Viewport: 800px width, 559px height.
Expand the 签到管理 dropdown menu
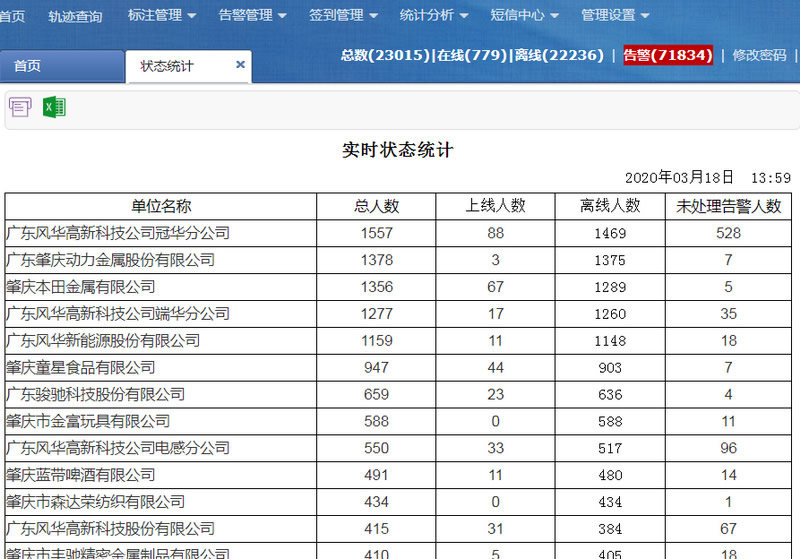[x=343, y=15]
